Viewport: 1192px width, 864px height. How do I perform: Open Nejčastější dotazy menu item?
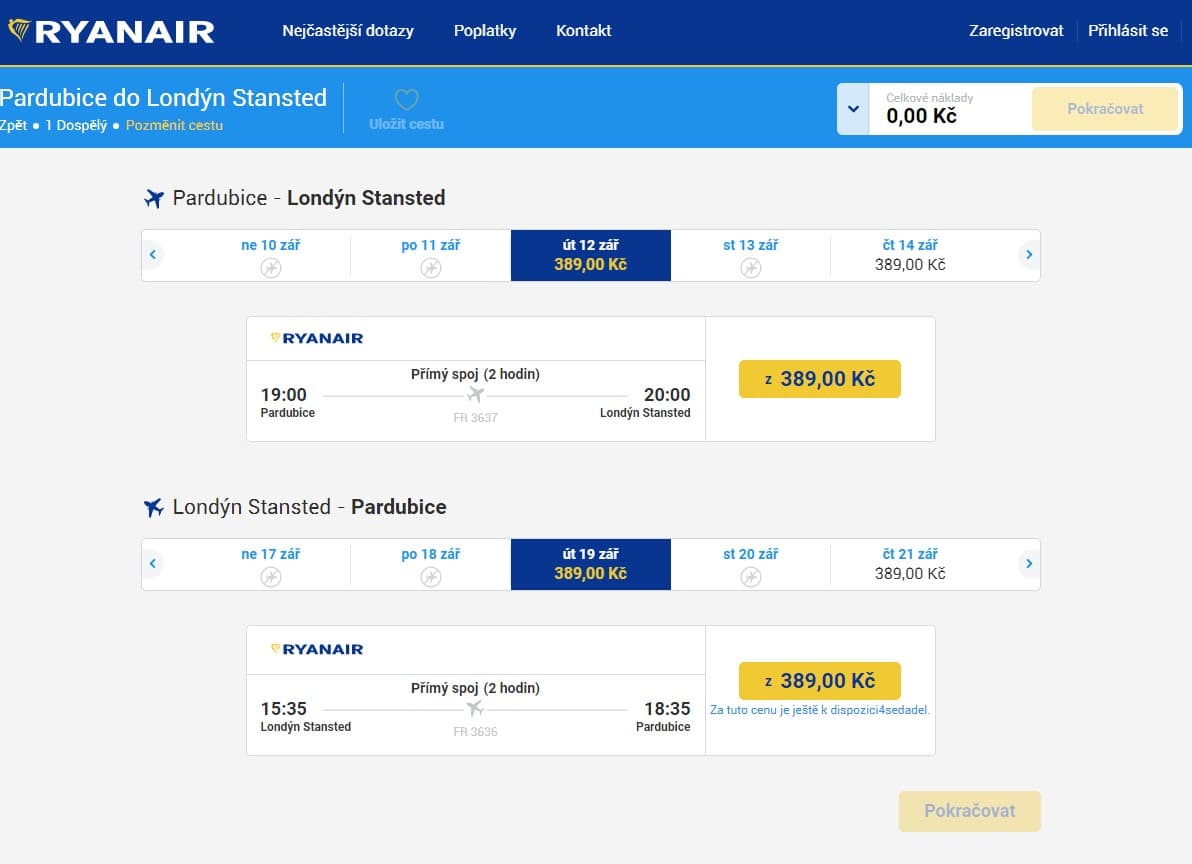pos(348,31)
